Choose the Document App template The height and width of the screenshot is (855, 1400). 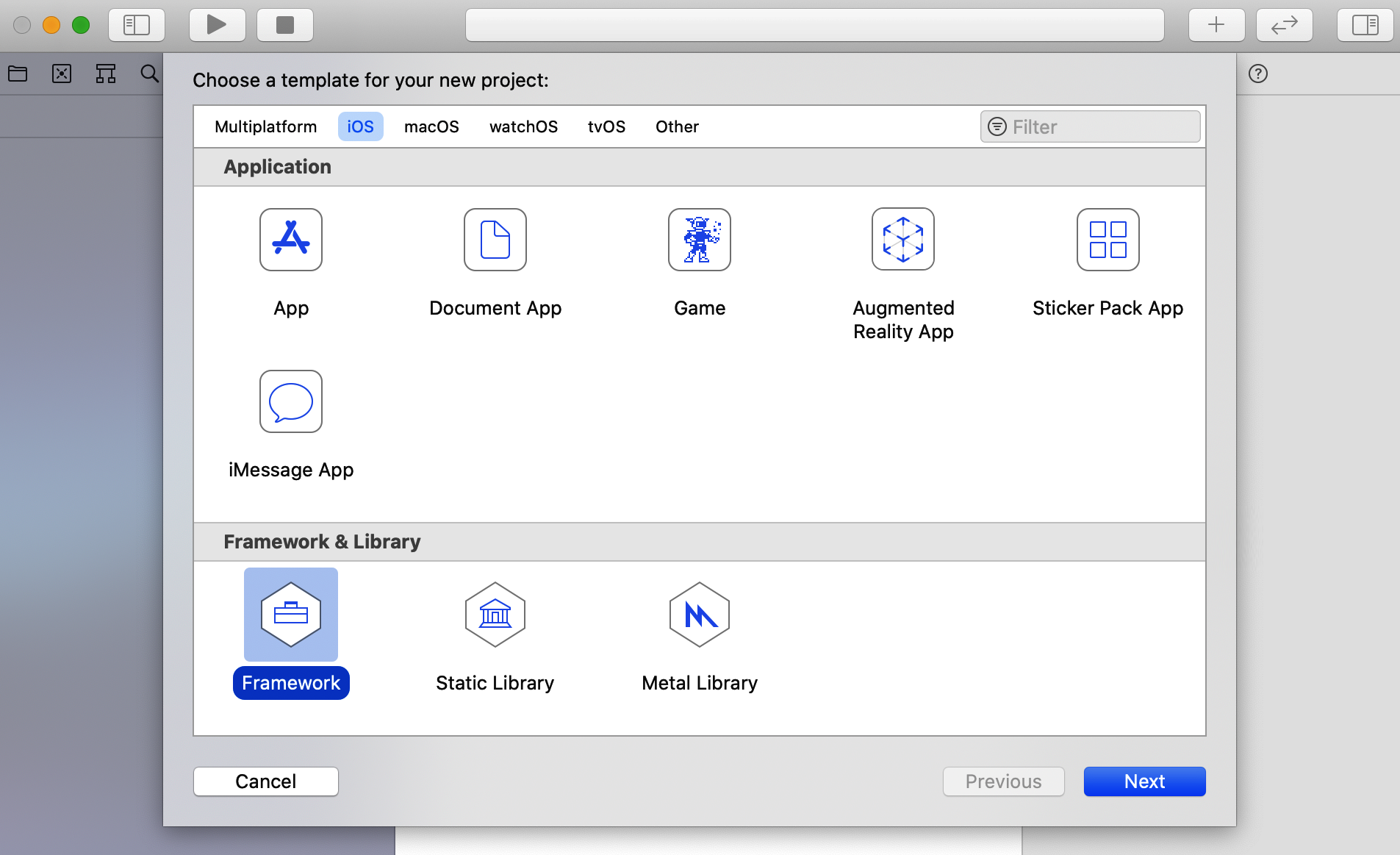495,240
